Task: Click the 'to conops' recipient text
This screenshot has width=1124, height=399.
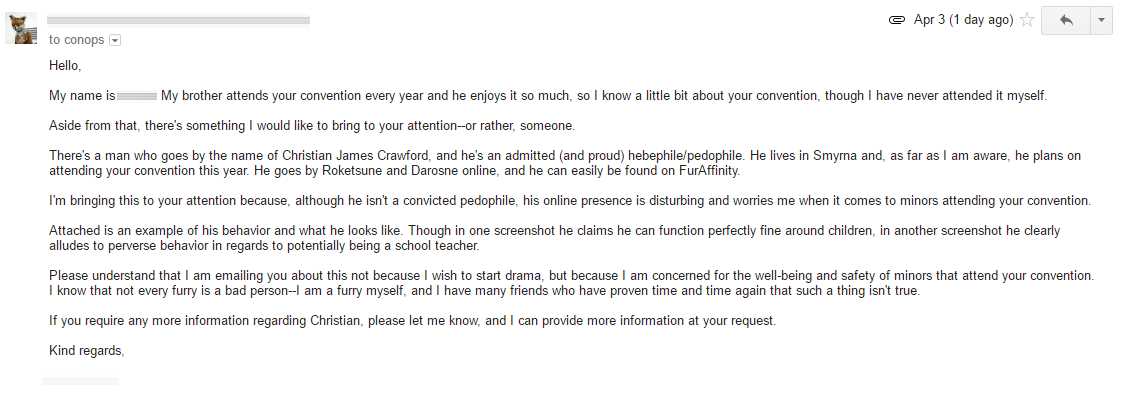Action: click(77, 40)
